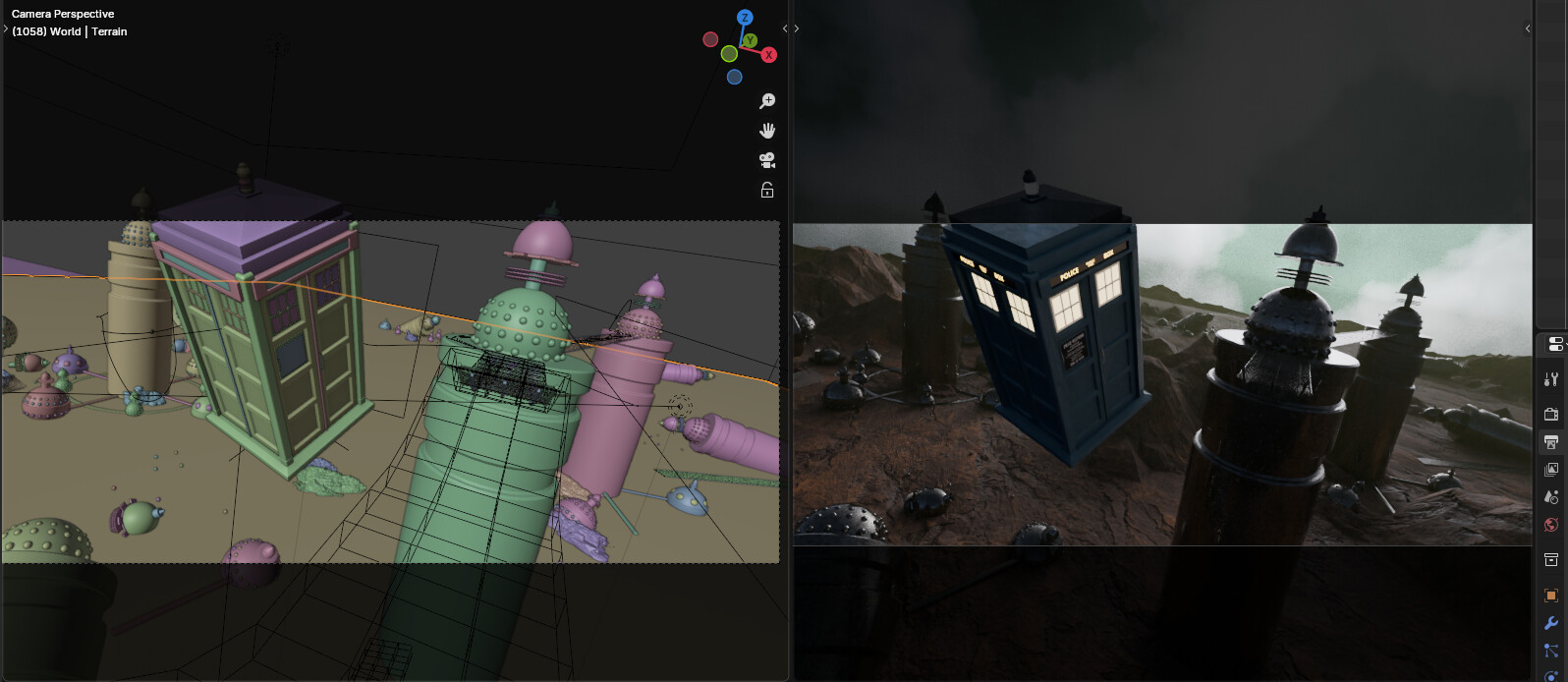The height and width of the screenshot is (682, 1568).
Task: Open the View Layer properties tab
Action: coord(1551,470)
